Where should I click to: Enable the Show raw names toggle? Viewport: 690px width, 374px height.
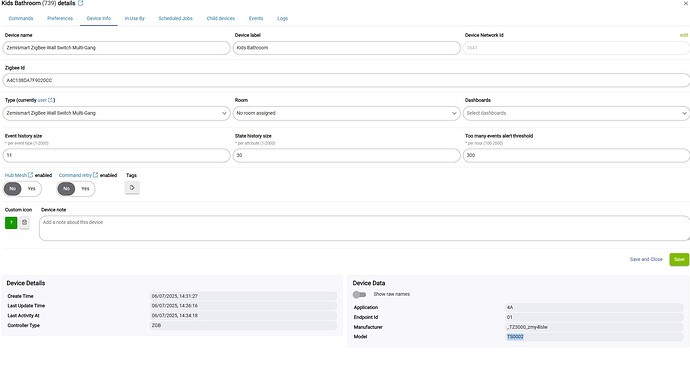pos(360,294)
